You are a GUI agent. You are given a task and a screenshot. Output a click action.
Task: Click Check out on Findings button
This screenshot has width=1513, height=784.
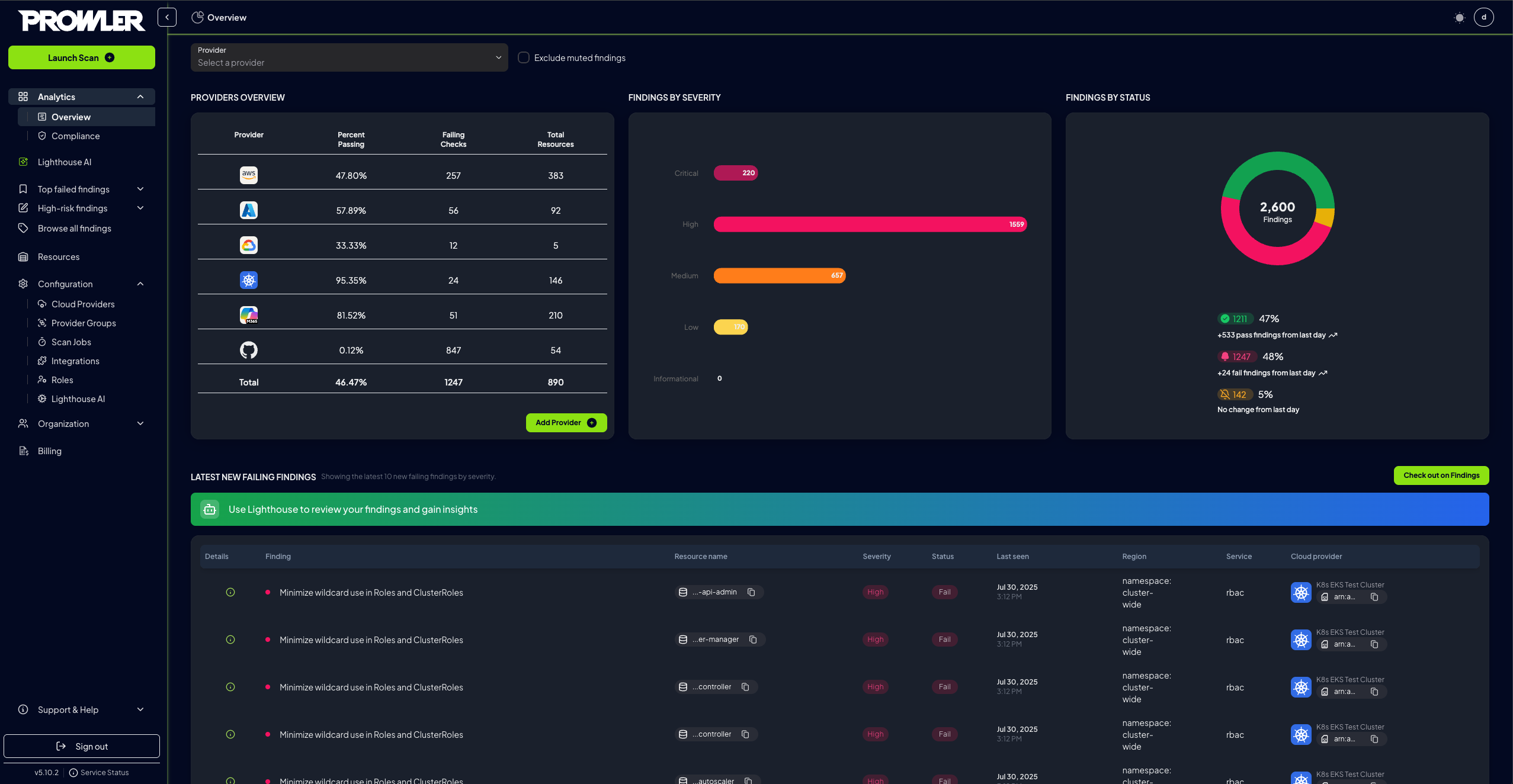tap(1441, 475)
